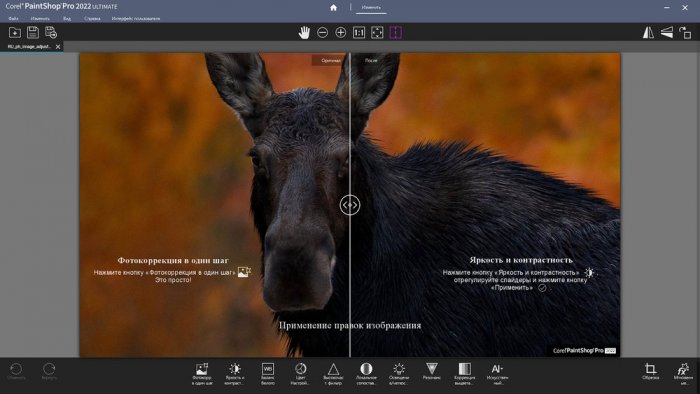Open the Sharpness (Резкость) tool

(x=432, y=372)
